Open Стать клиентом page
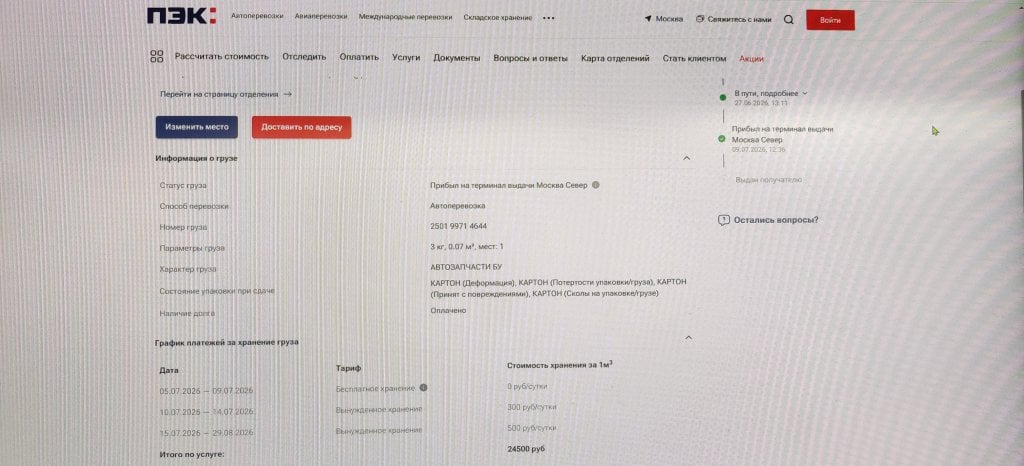1024x466 pixels. 694,59
